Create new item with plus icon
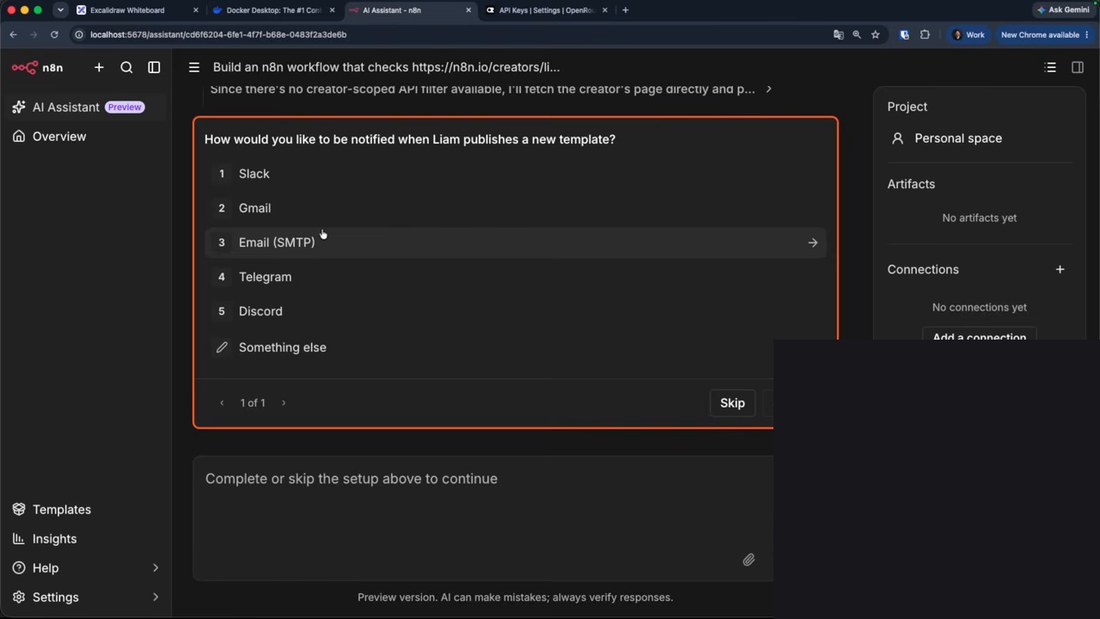Viewport: 1100px width, 619px height. coord(99,67)
